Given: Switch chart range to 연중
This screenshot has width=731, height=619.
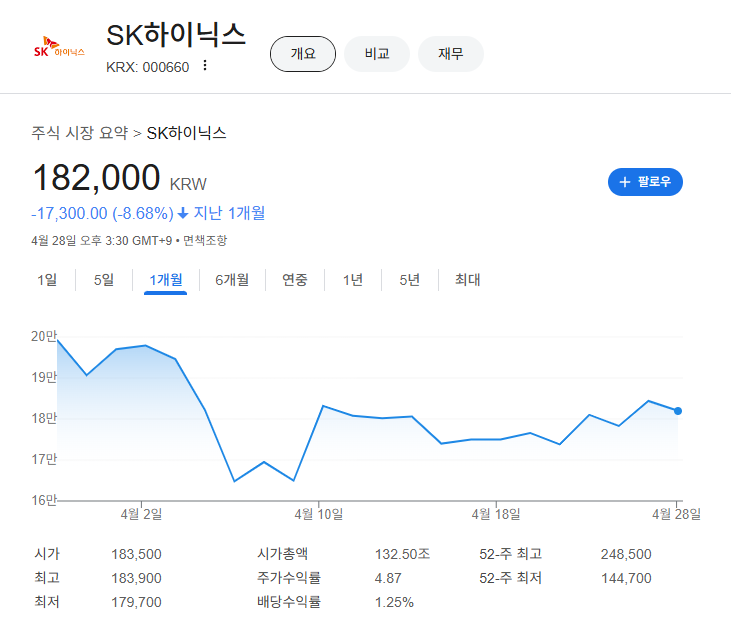Looking at the screenshot, I should 295,280.
